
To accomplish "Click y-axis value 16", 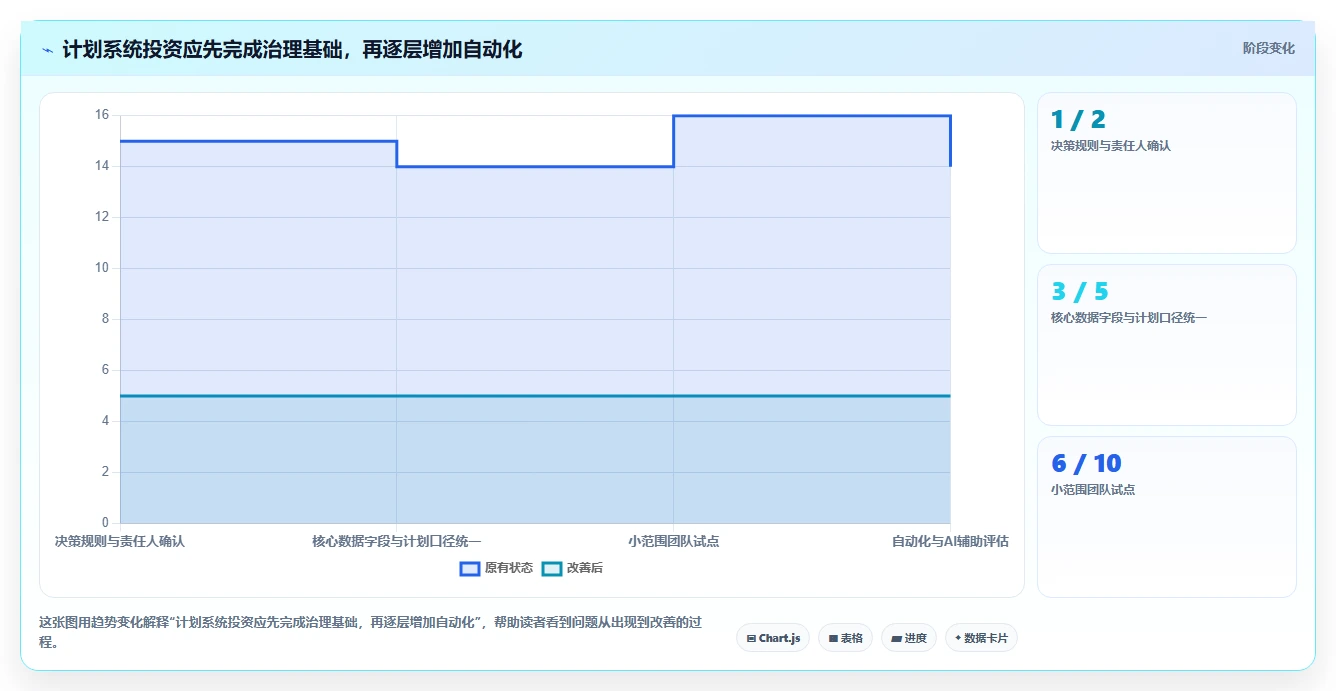I will pyautogui.click(x=101, y=115).
